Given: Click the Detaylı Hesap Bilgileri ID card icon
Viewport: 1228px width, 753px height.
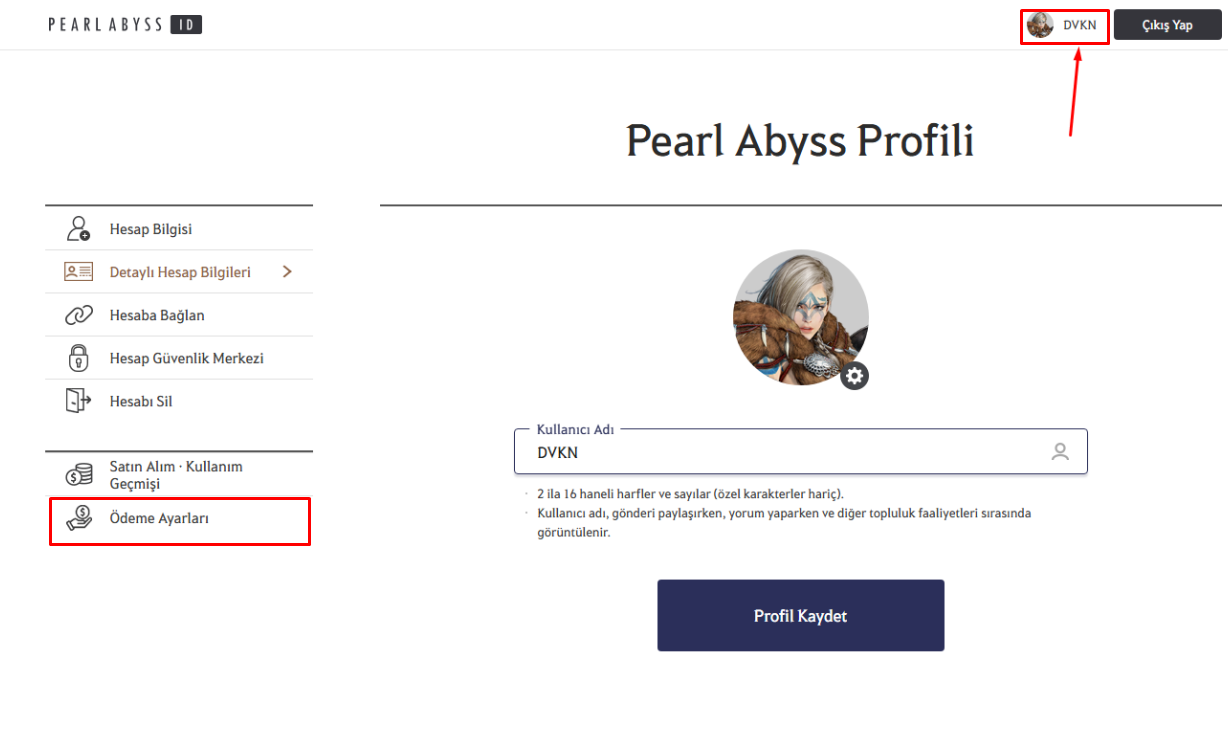Looking at the screenshot, I should pos(78,271).
